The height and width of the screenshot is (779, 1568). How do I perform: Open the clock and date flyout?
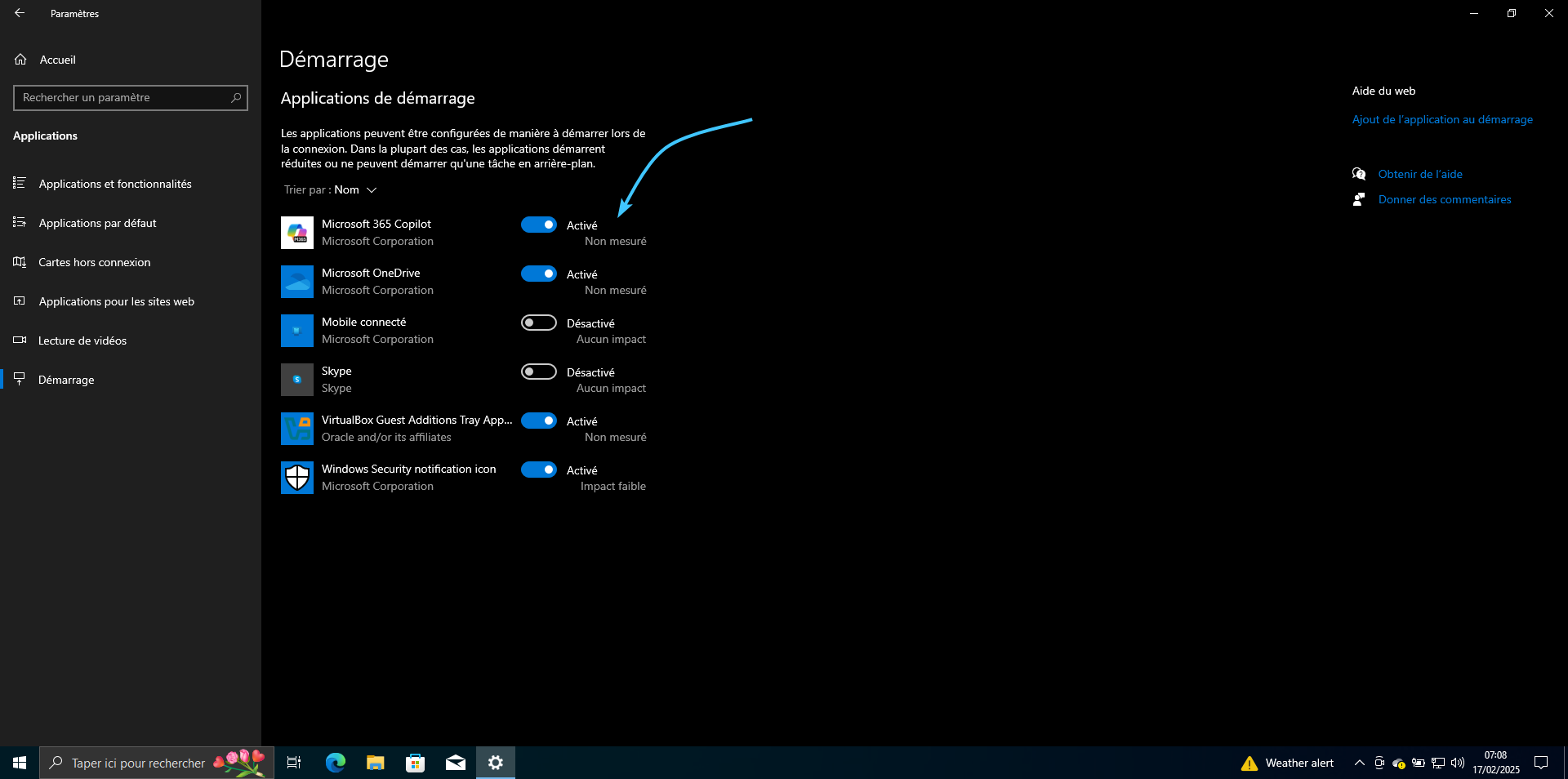tap(1496, 763)
